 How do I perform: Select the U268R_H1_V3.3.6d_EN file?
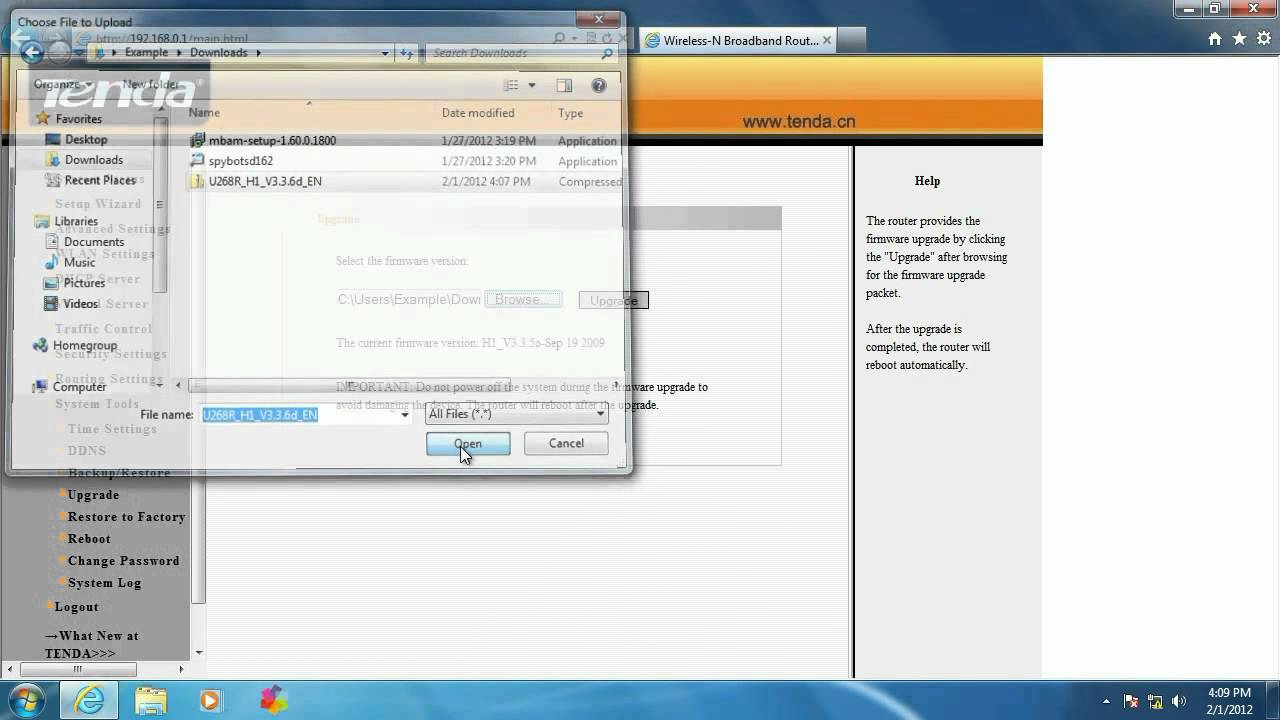pos(265,182)
